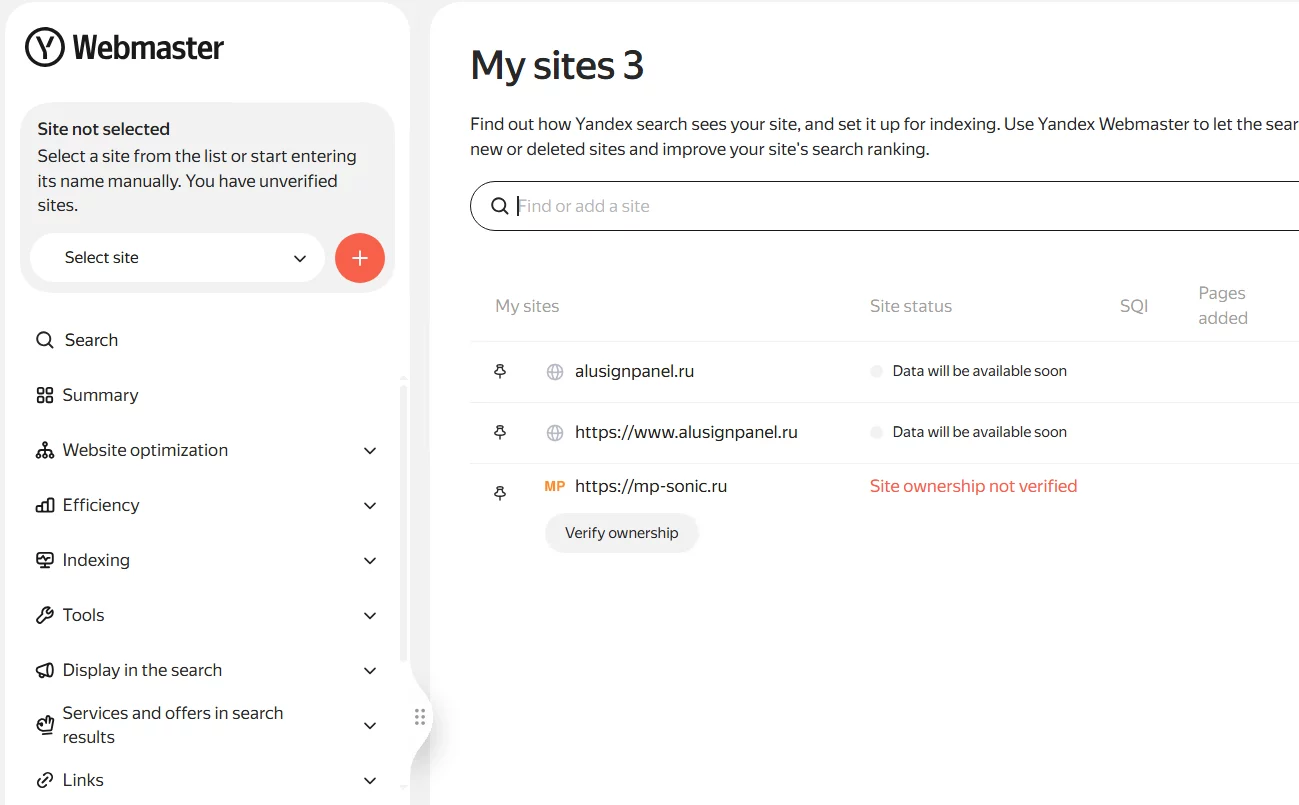Image resolution: width=1299 pixels, height=805 pixels.
Task: Click the Site ownership not verified status
Action: (x=973, y=486)
